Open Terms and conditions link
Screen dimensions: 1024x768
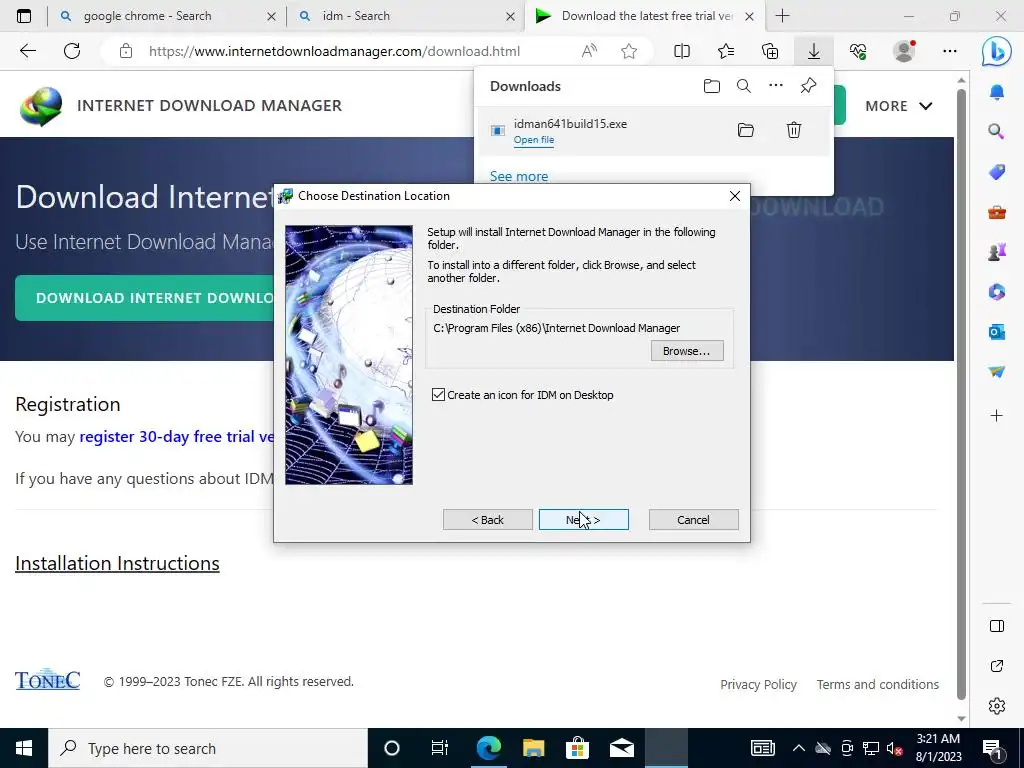point(878,684)
